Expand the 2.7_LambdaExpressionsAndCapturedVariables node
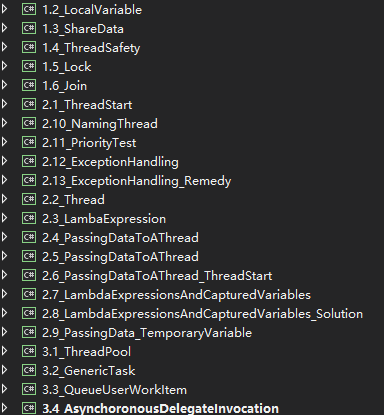 pyautogui.click(x=4, y=294)
